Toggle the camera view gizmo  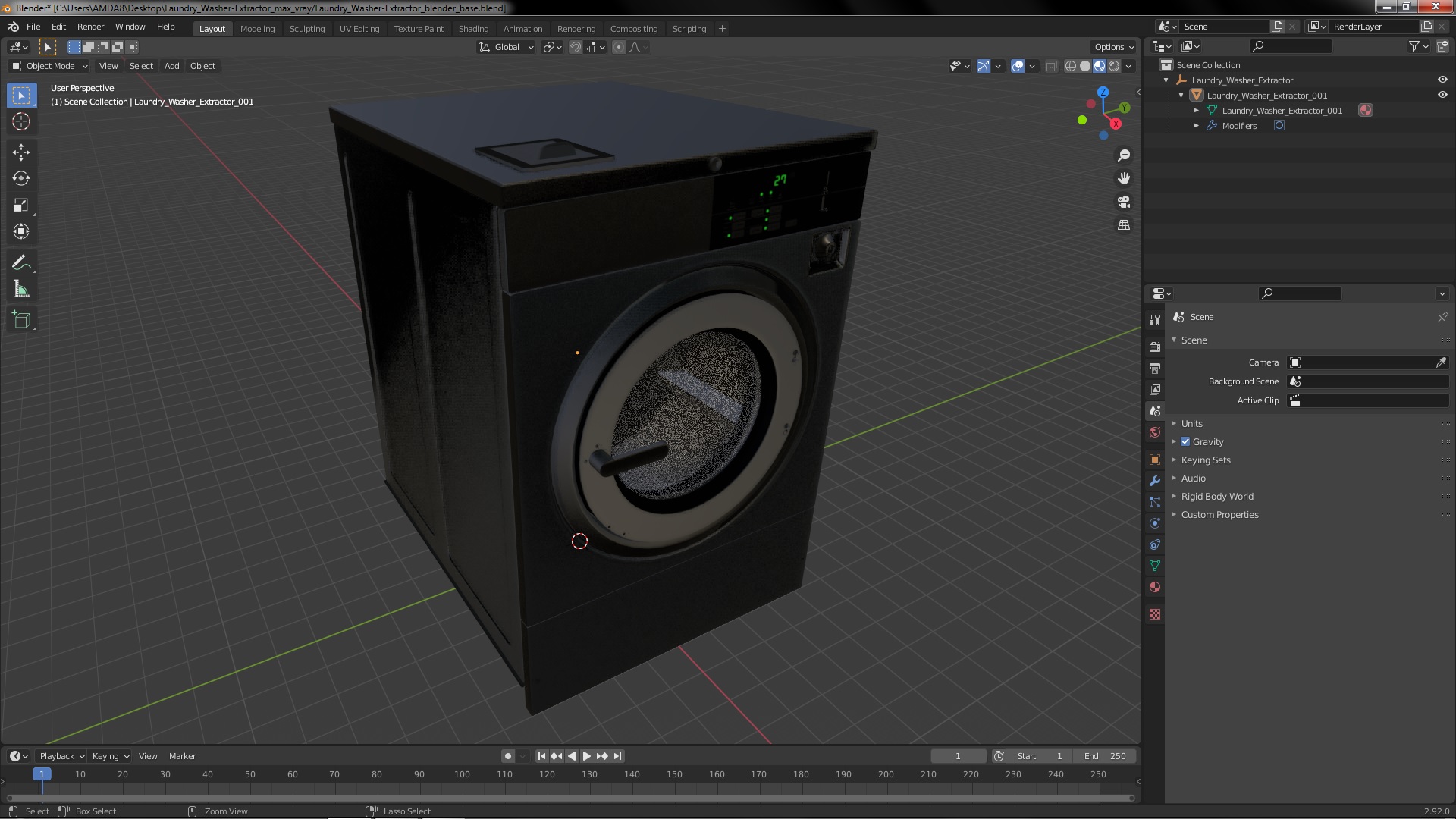tap(1124, 202)
